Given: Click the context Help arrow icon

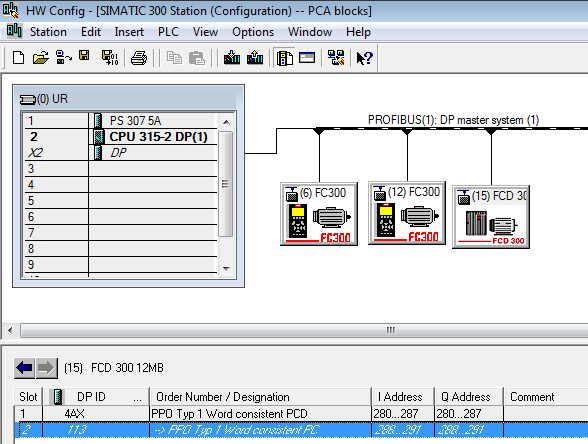Looking at the screenshot, I should (x=364, y=58).
